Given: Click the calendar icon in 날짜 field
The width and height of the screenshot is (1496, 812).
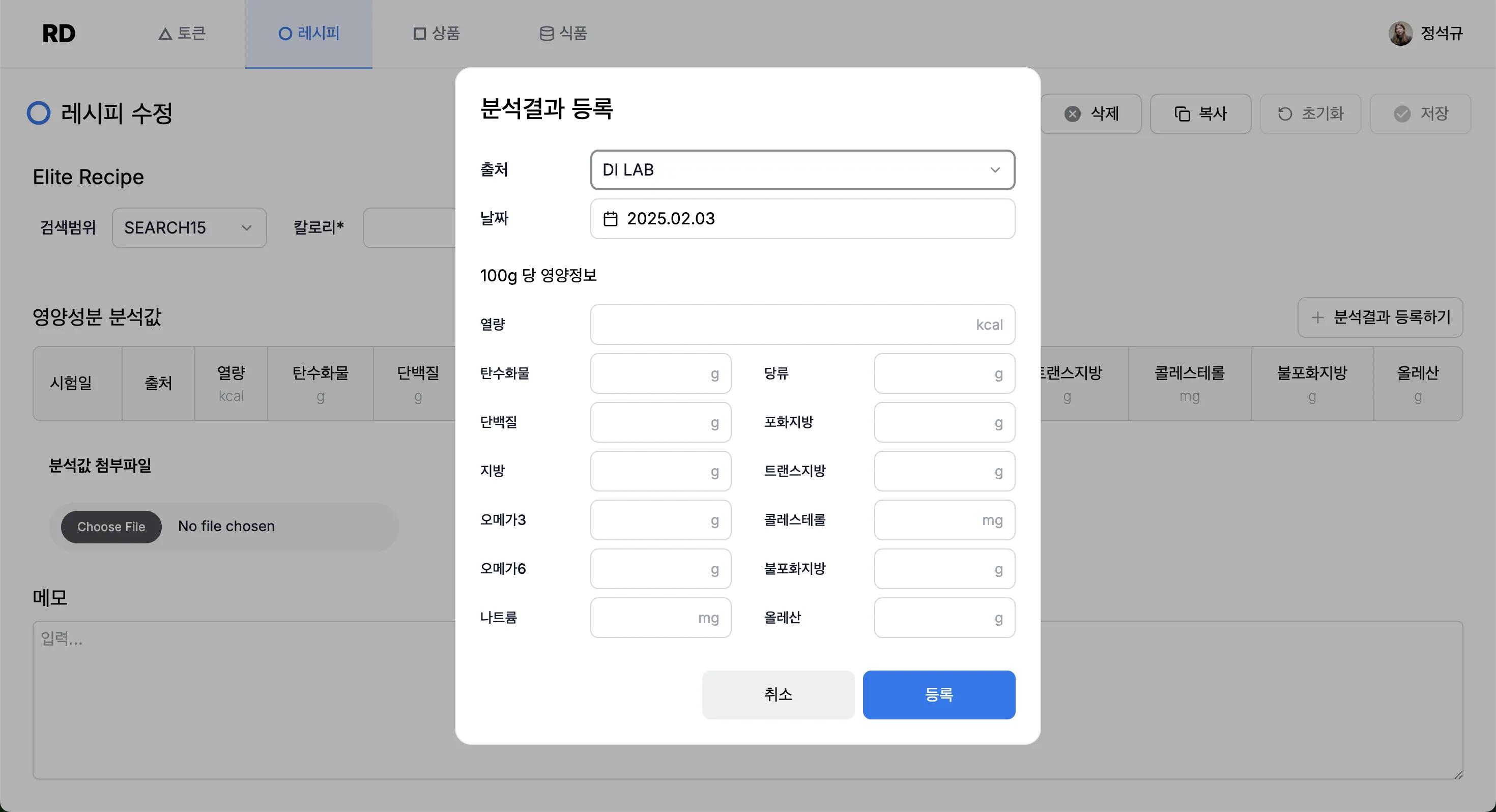Looking at the screenshot, I should [610, 219].
